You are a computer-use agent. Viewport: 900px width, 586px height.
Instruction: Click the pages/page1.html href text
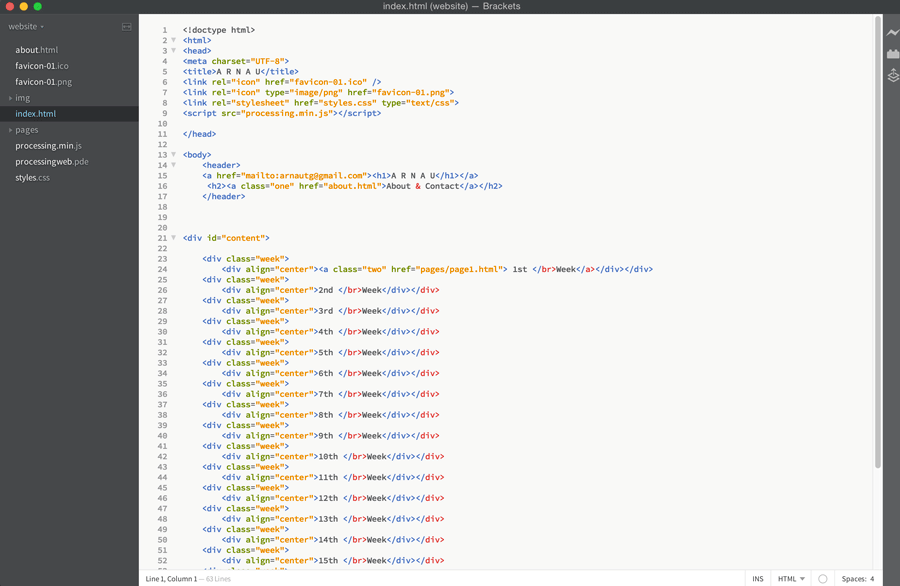point(461,269)
